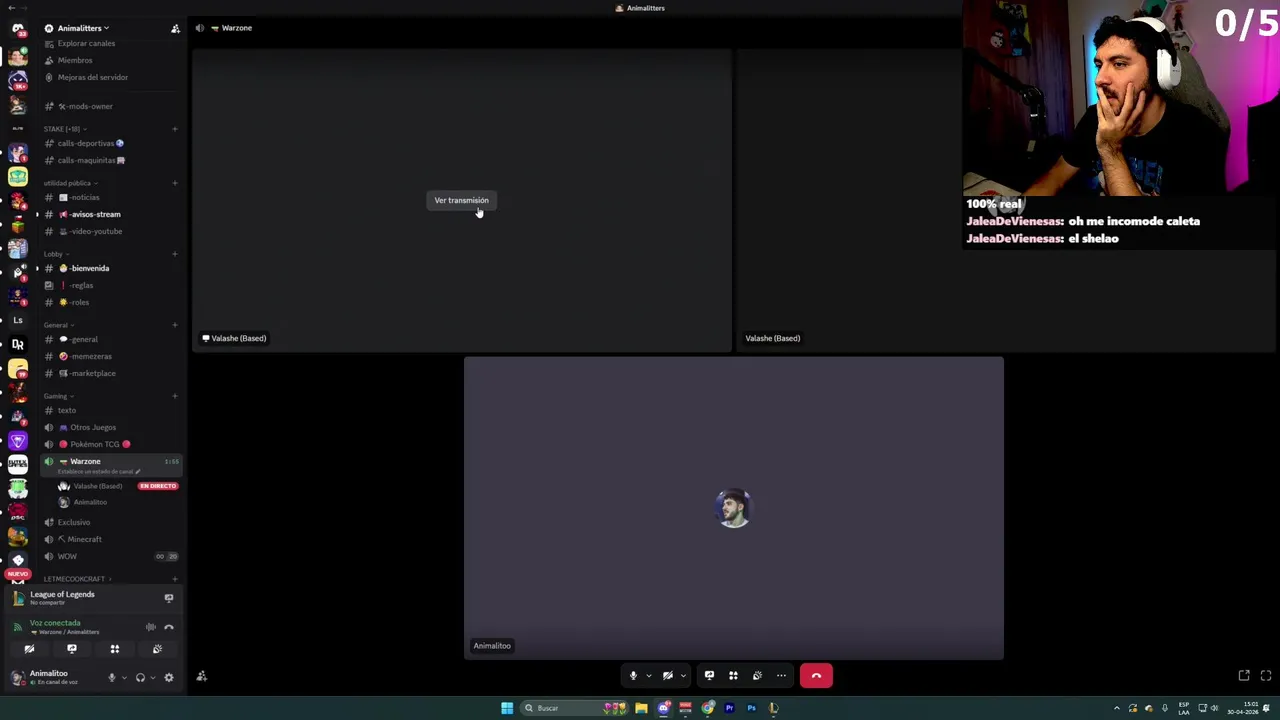This screenshot has width=1280, height=720.
Task: Click Valashe (Based) in Warzone member list
Action: coord(97,486)
